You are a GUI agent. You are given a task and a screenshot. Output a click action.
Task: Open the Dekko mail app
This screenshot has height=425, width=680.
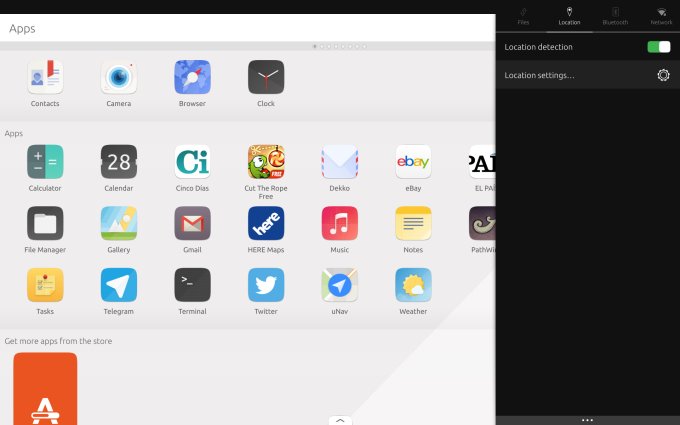coord(340,162)
